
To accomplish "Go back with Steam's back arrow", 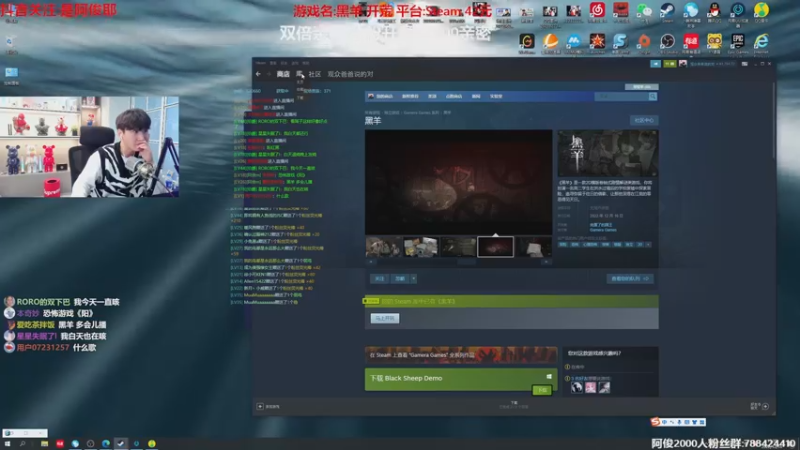I will click(x=258, y=74).
